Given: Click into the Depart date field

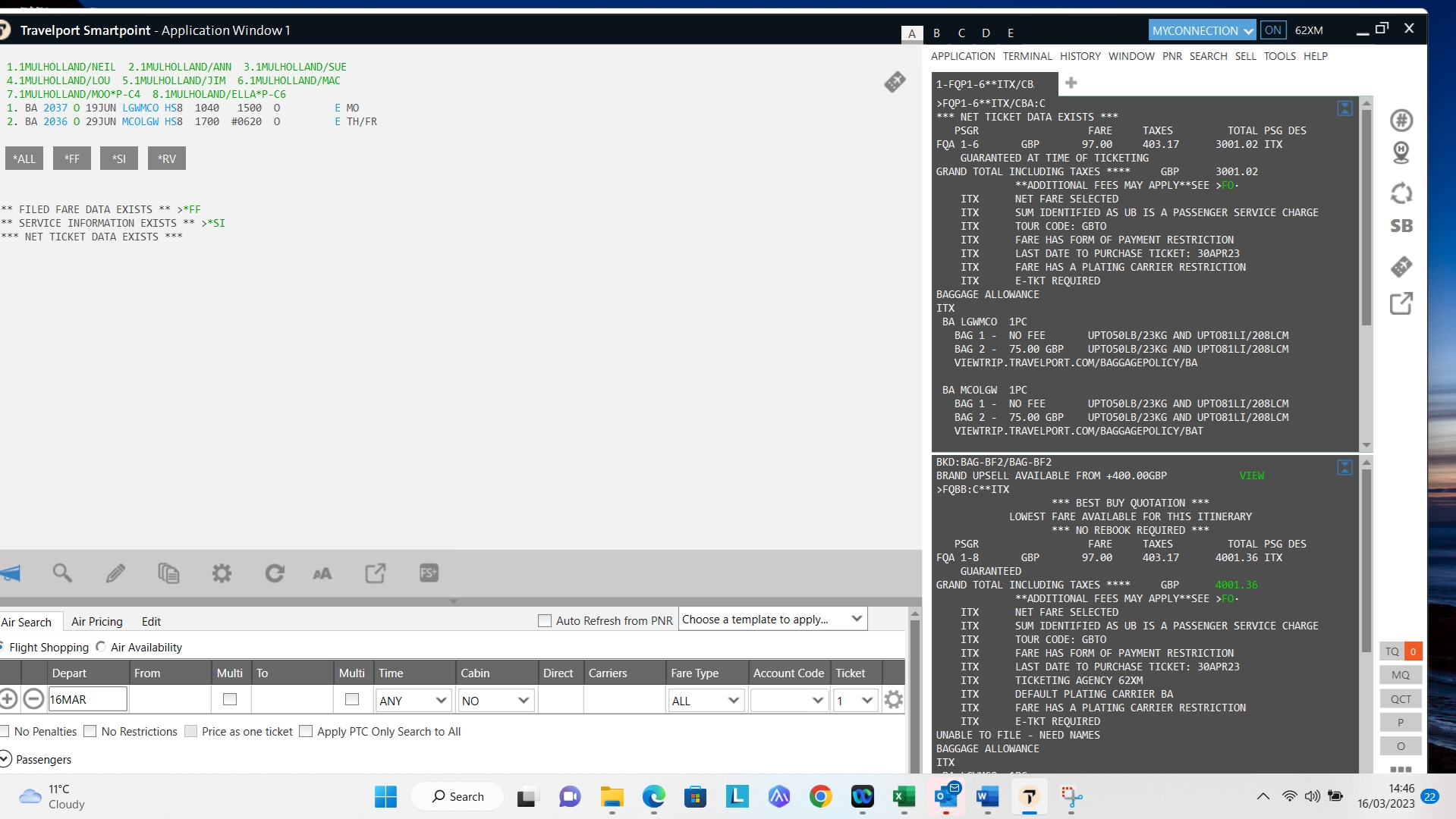Looking at the screenshot, I should (87, 700).
